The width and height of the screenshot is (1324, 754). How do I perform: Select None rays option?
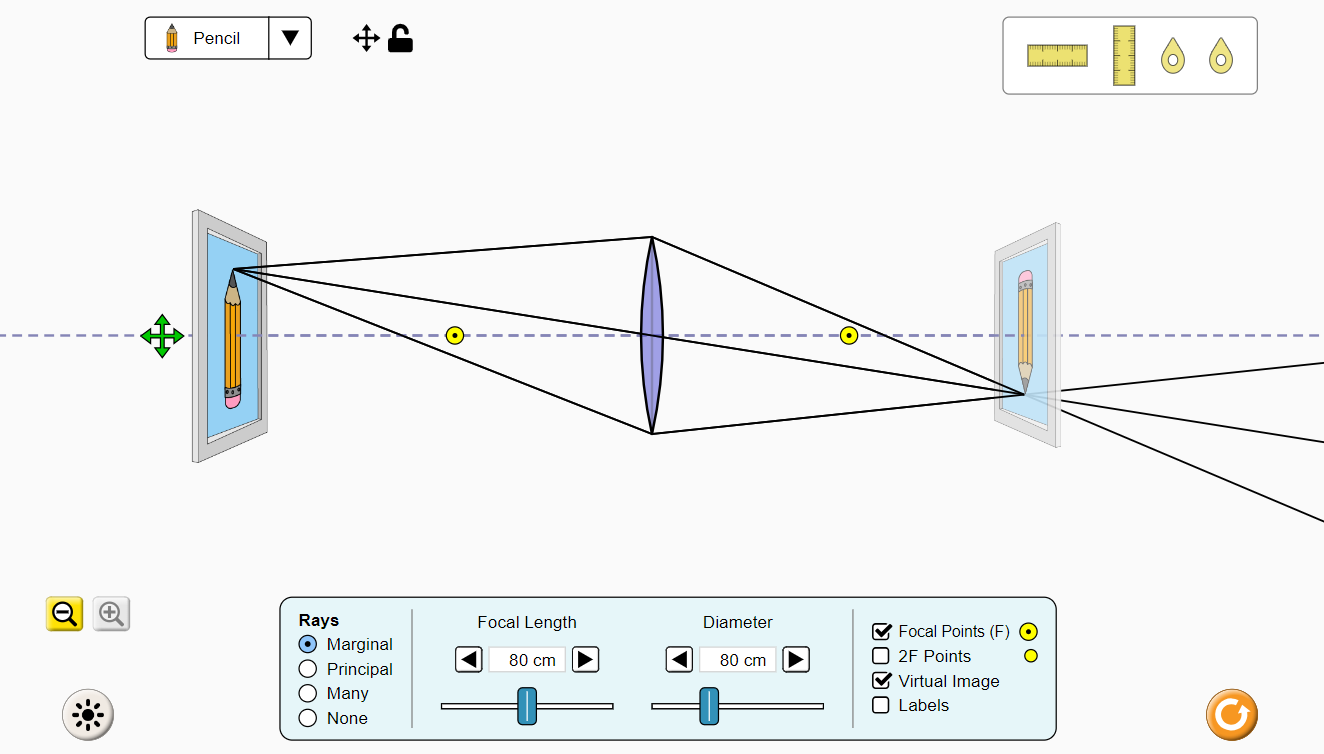pyautogui.click(x=333, y=718)
